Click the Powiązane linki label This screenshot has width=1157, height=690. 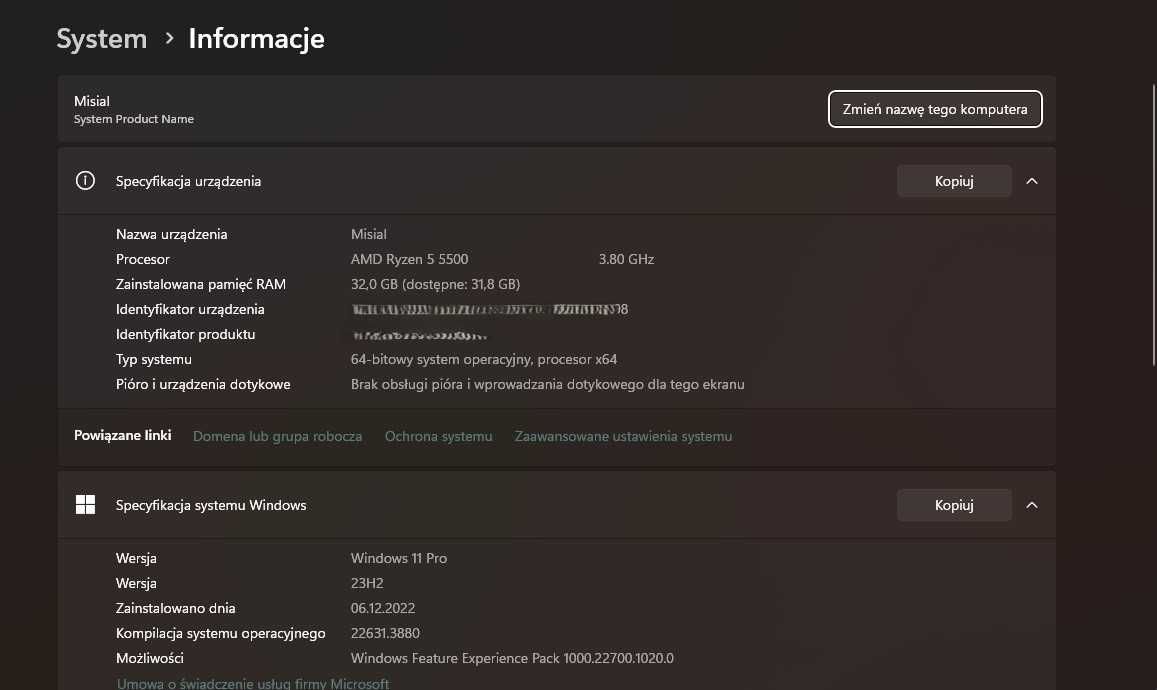[x=122, y=435]
